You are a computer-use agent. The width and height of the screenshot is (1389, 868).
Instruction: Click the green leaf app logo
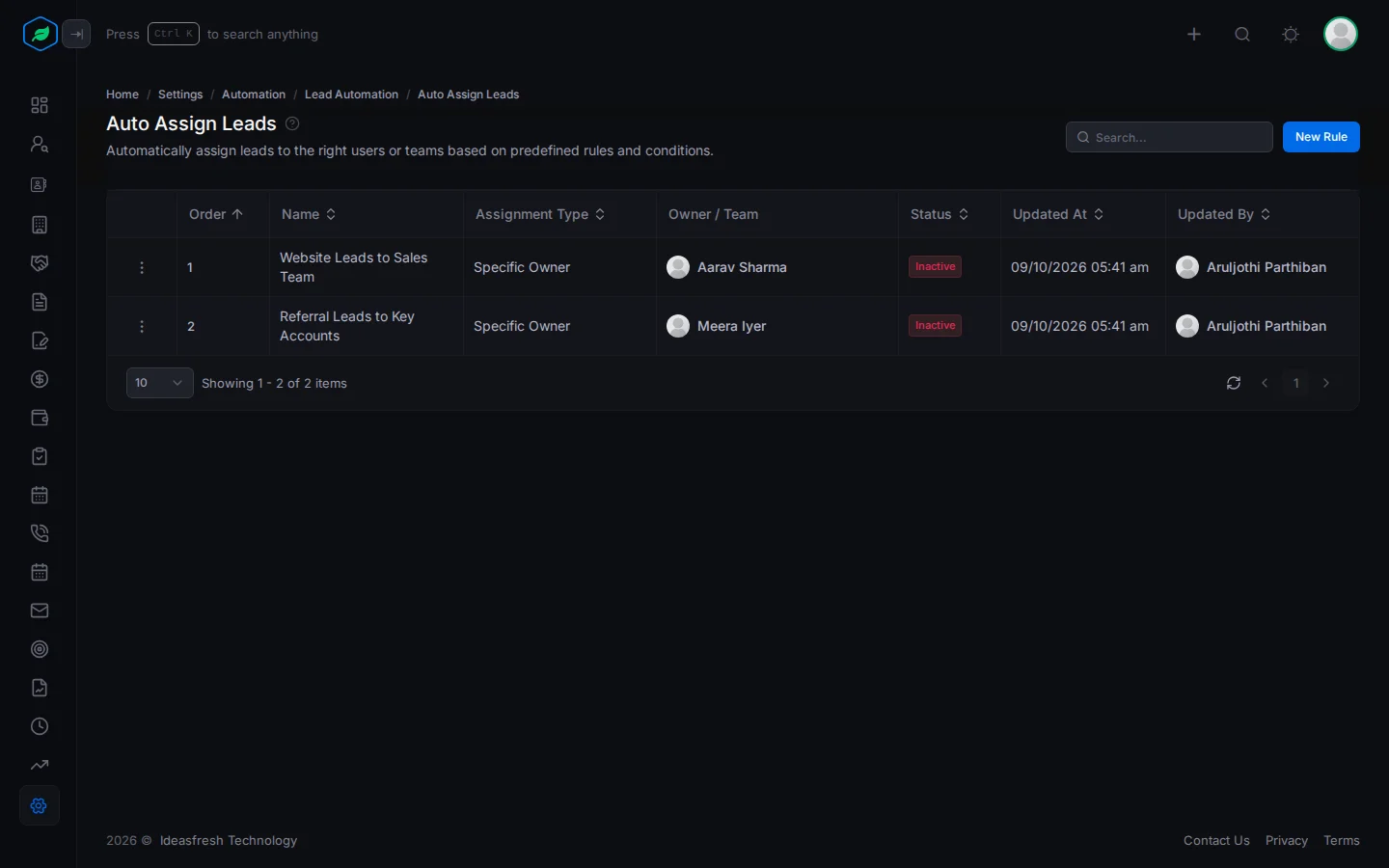pos(40,34)
